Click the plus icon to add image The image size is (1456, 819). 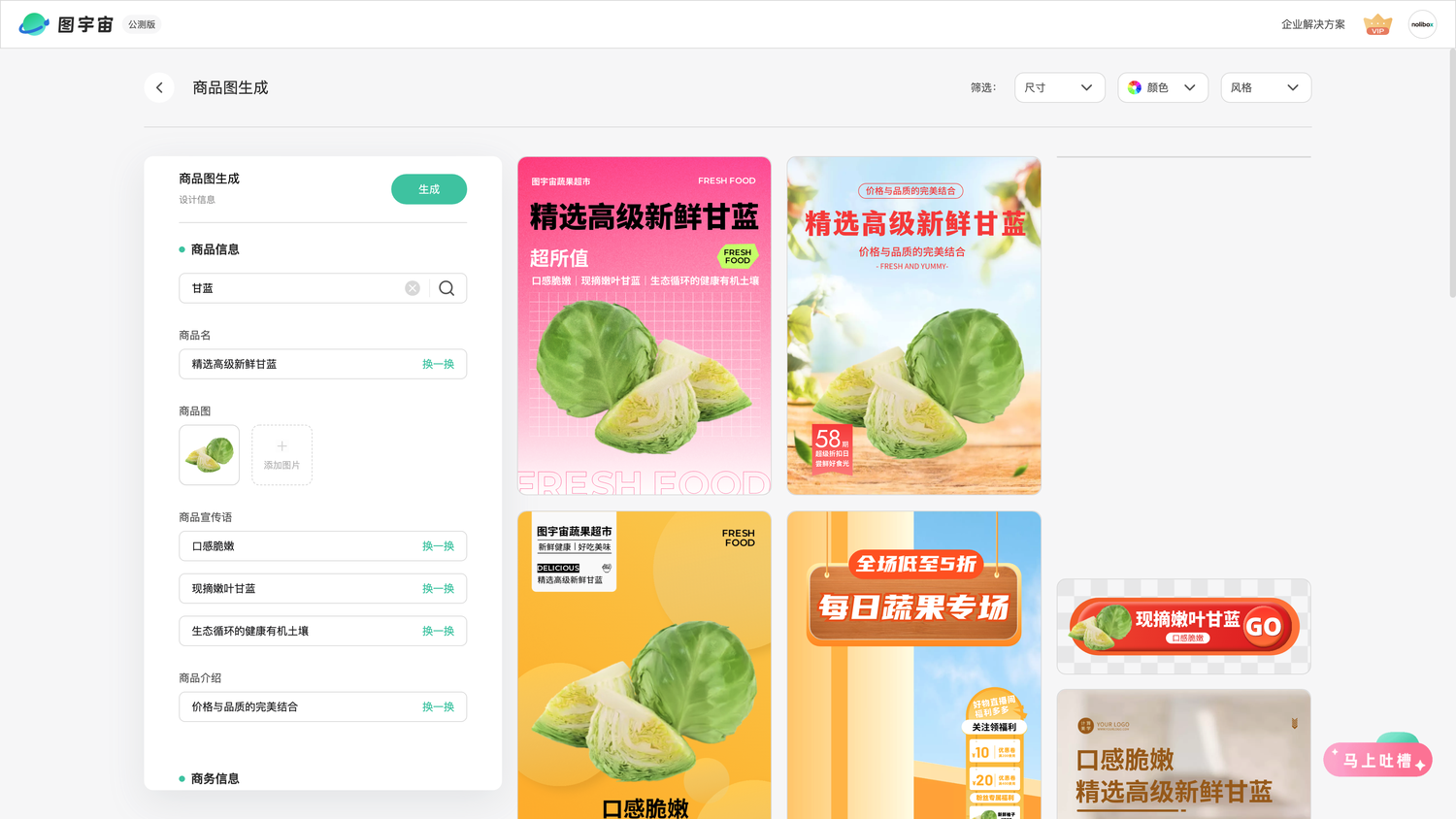pyautogui.click(x=281, y=446)
